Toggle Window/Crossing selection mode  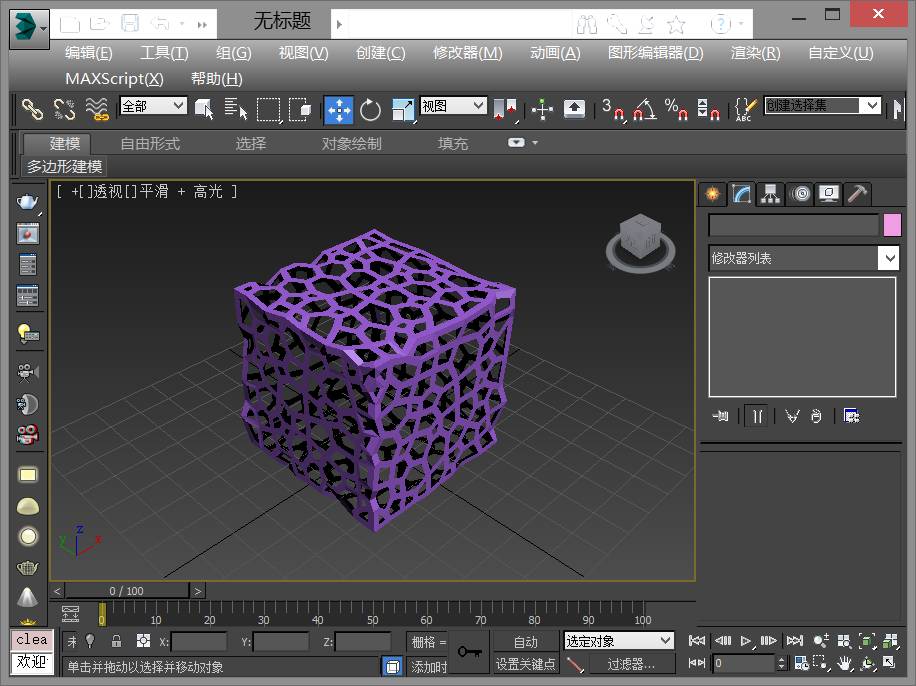coord(300,109)
